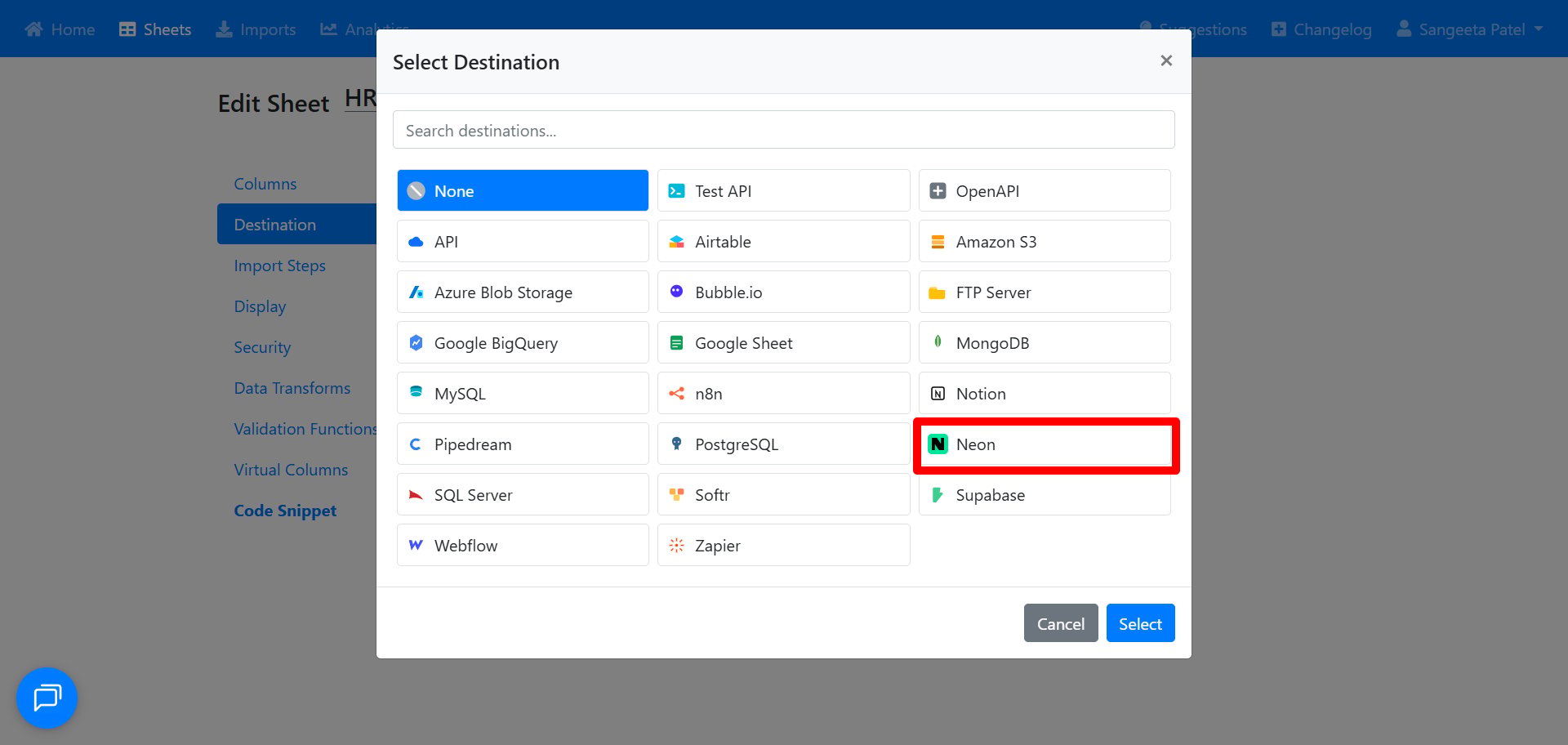Go to Sheets in top navigation
The image size is (1568, 745).
(x=155, y=29)
